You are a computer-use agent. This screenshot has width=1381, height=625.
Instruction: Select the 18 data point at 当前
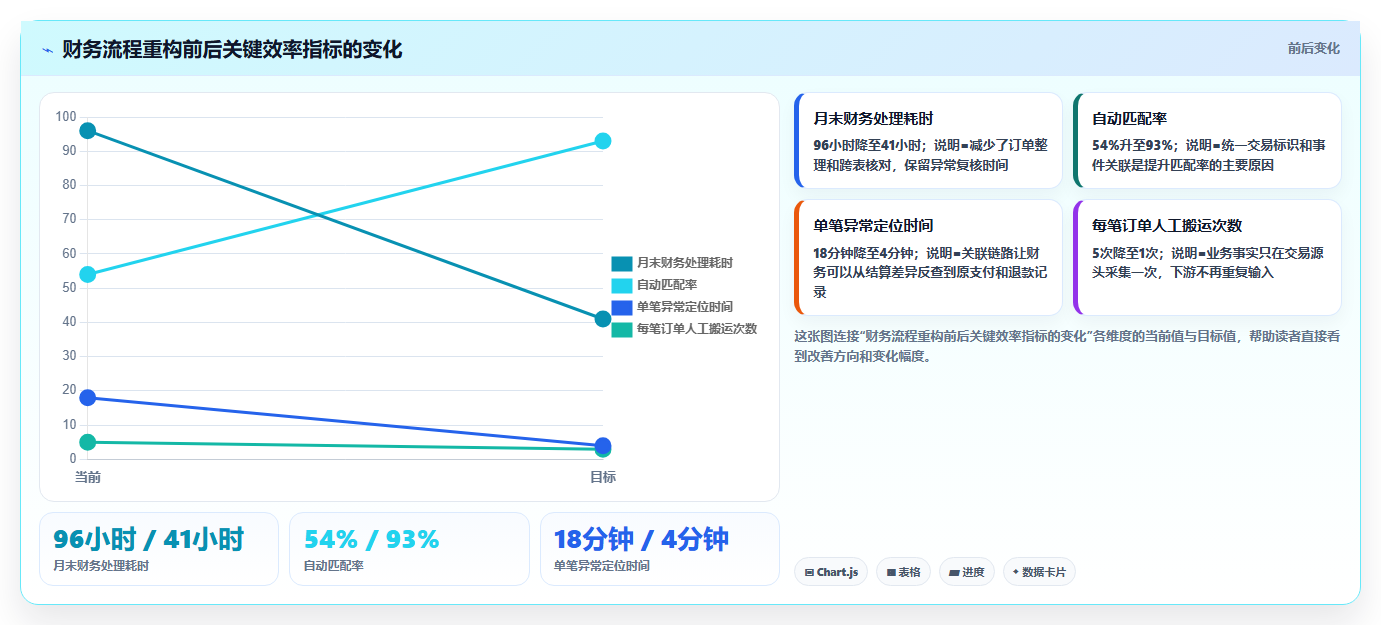pos(87,397)
